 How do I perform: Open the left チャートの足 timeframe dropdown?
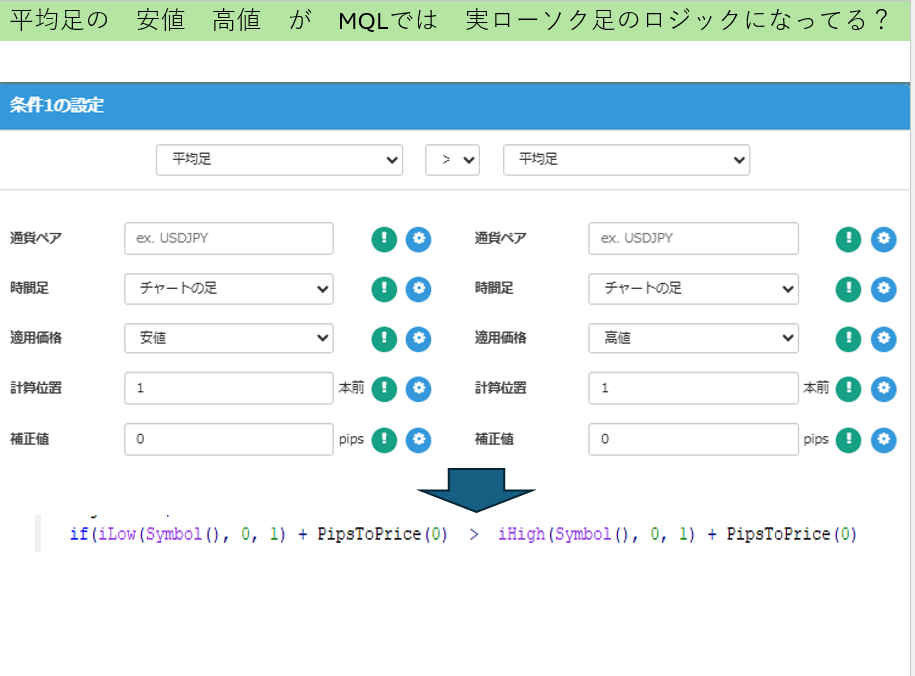click(228, 289)
